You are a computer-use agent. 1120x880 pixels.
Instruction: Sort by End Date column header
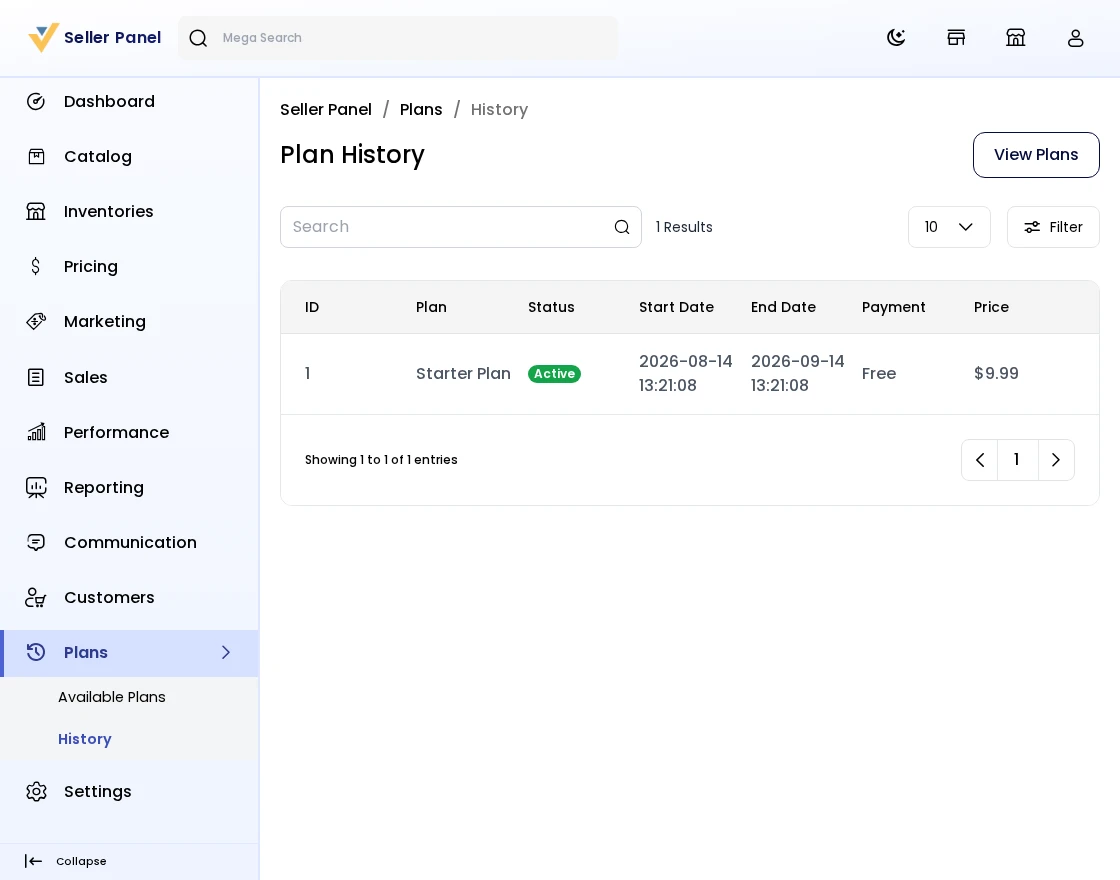783,307
